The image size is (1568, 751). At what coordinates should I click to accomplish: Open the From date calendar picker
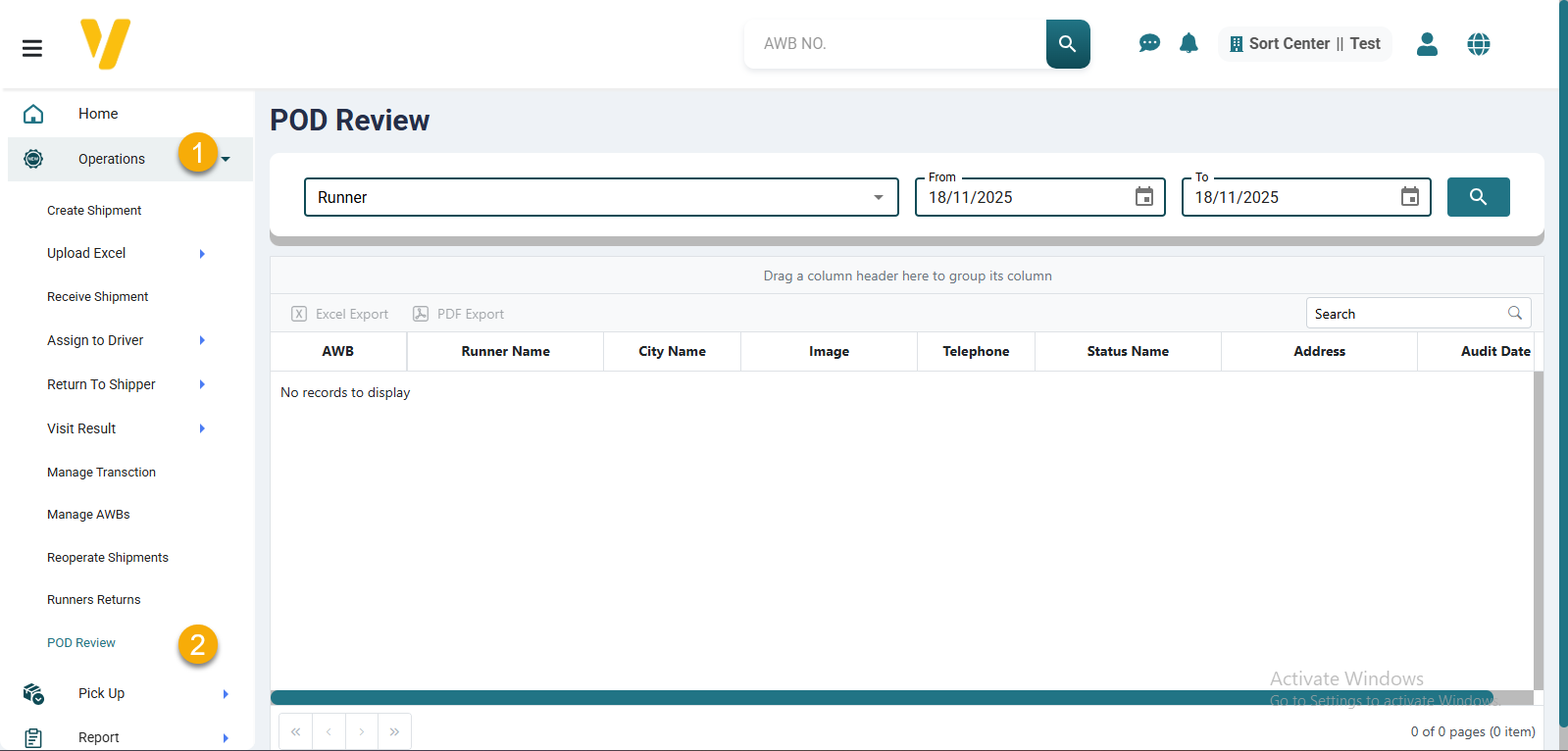click(x=1144, y=197)
